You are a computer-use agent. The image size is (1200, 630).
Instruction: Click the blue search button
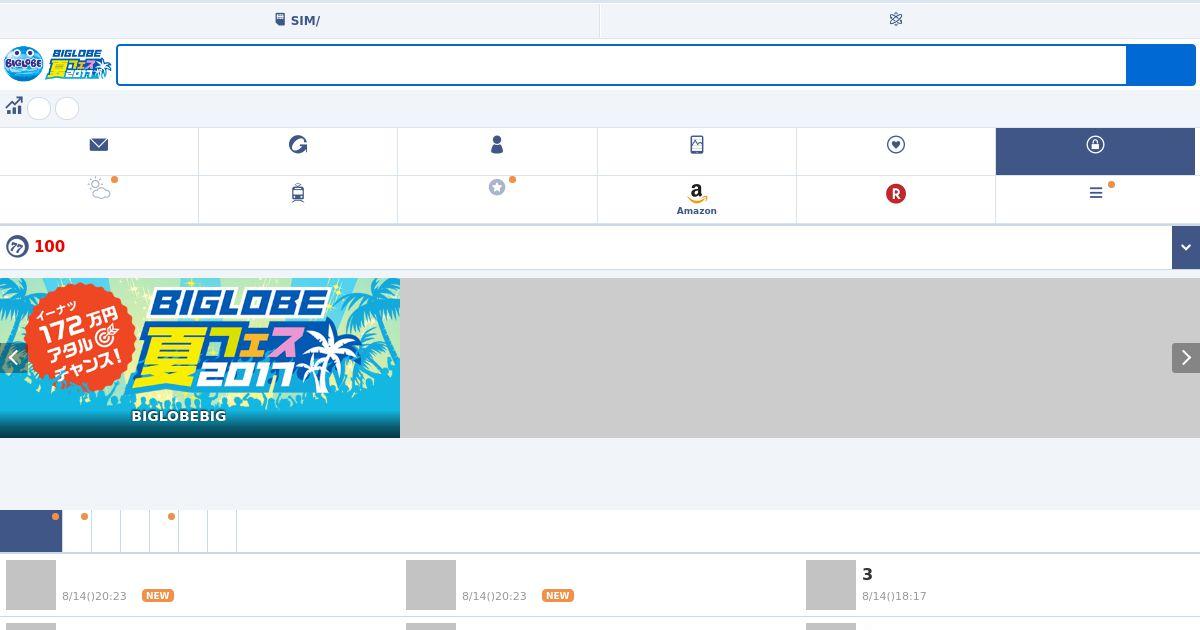coord(1161,65)
